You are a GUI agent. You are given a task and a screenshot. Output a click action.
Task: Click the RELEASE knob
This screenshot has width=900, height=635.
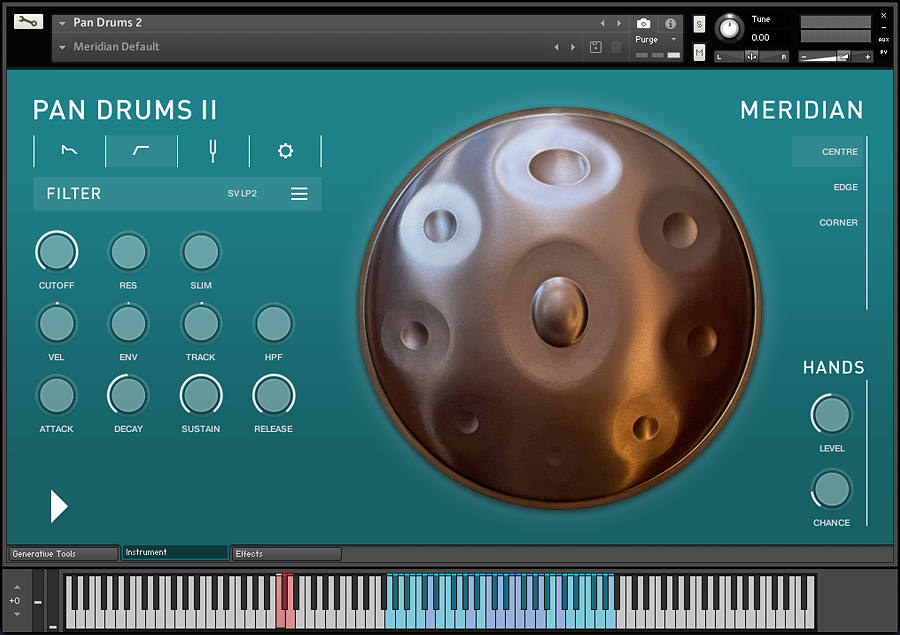[x=274, y=396]
